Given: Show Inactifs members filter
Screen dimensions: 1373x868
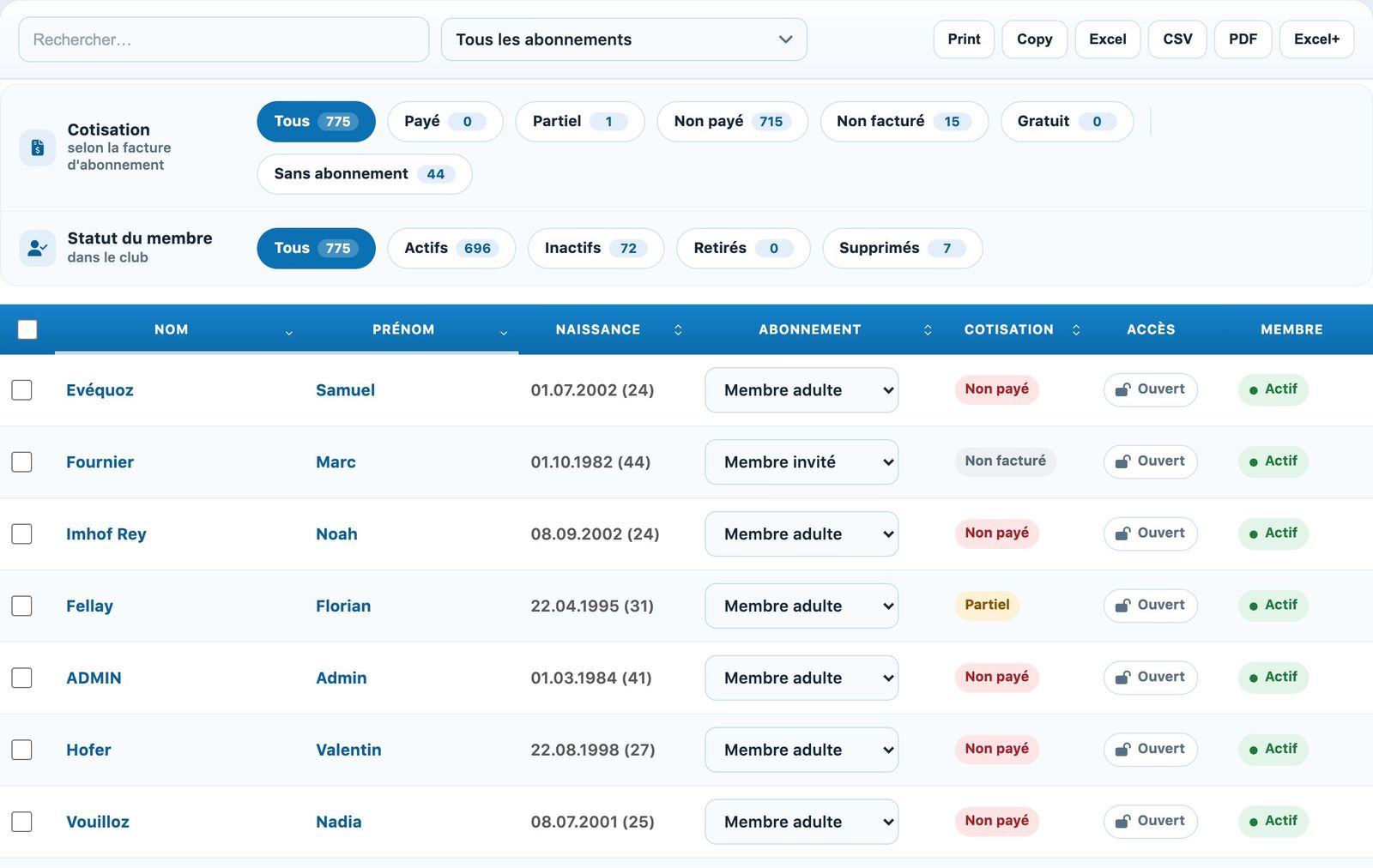Looking at the screenshot, I should 596,248.
